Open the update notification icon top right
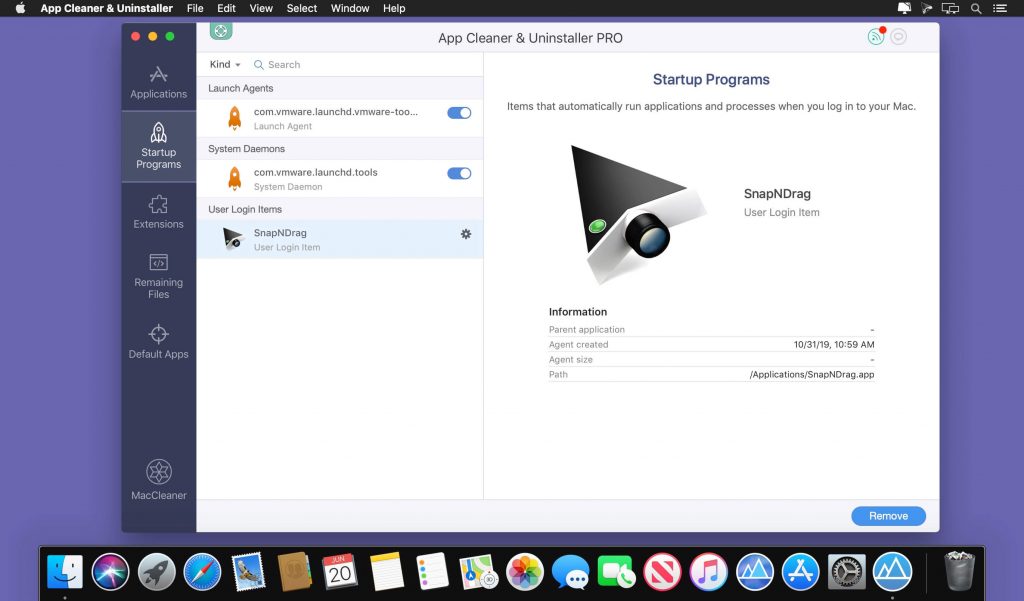The width and height of the screenshot is (1024, 601). (877, 36)
